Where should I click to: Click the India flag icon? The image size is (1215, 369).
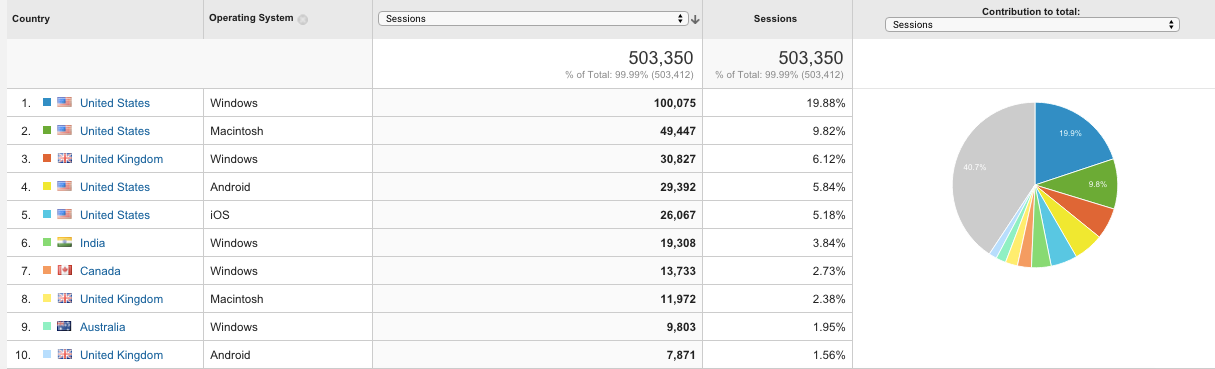(x=65, y=243)
